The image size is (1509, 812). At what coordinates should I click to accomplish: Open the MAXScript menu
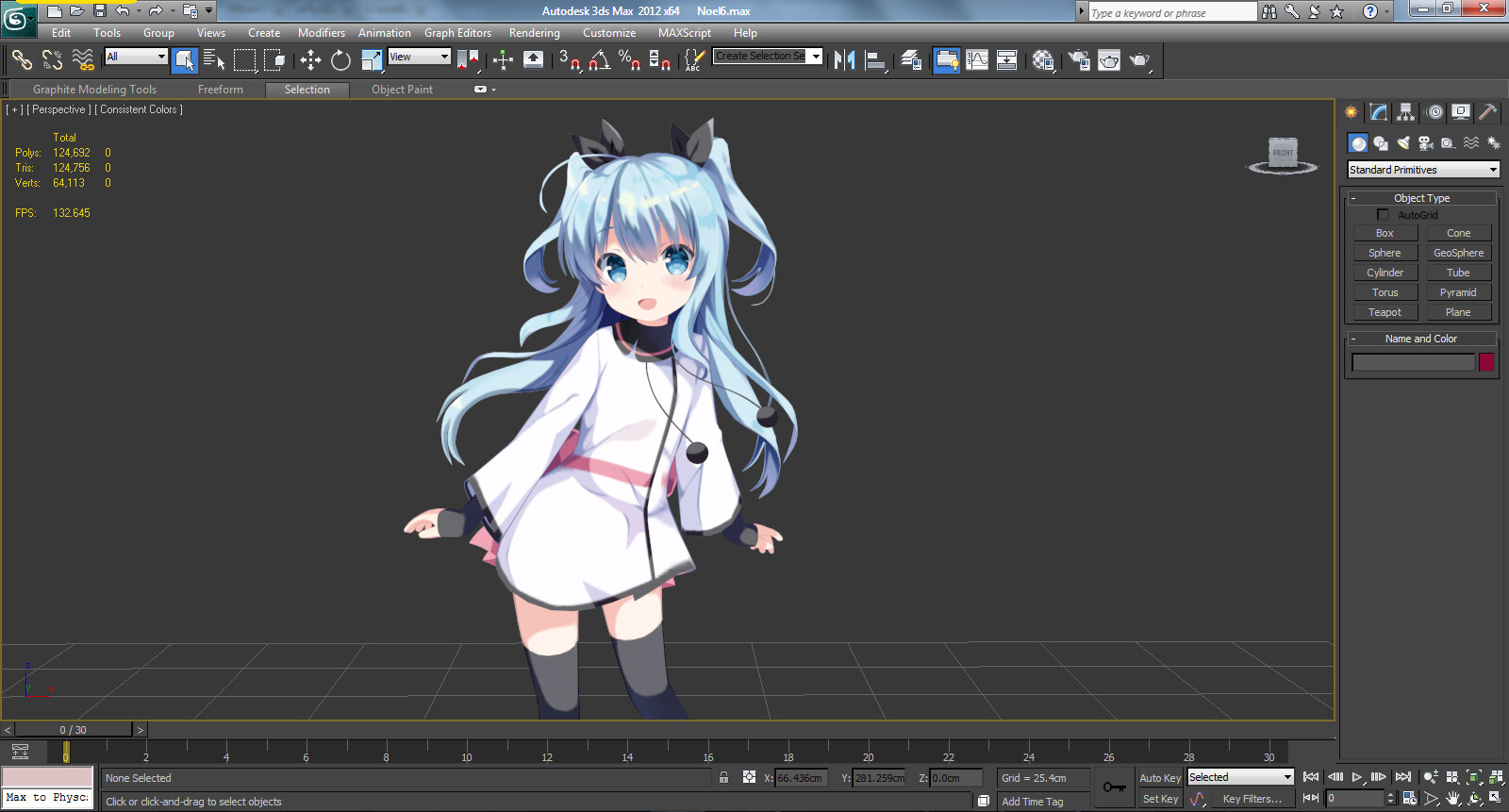685,33
